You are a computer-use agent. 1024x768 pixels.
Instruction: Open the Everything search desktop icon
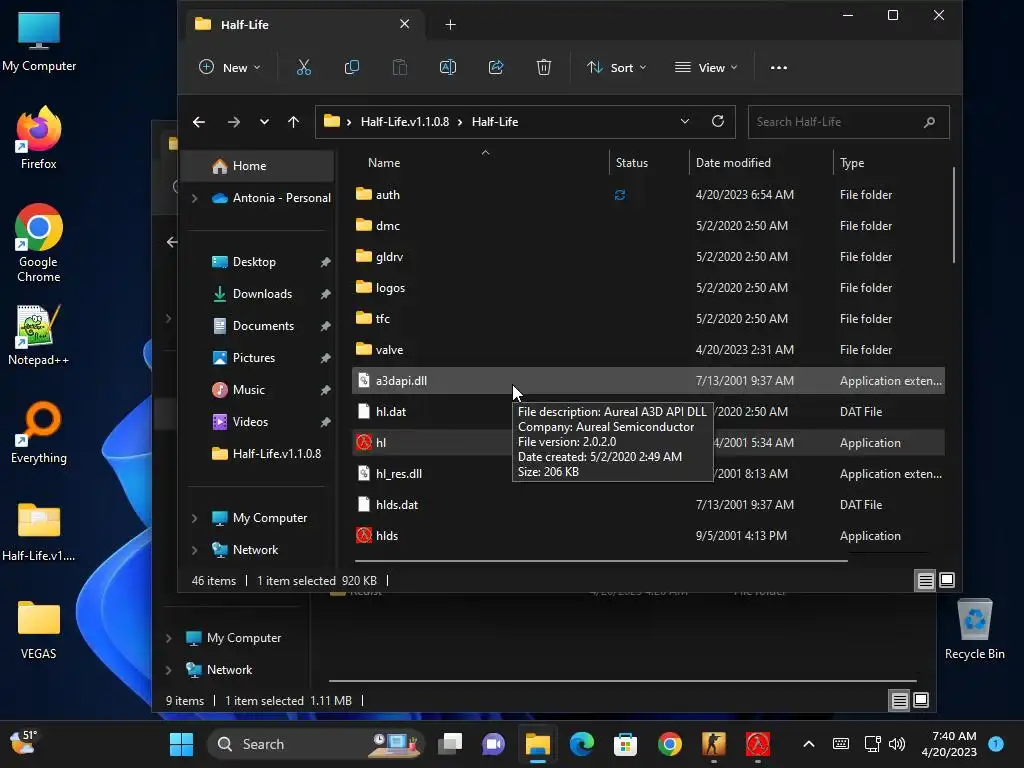click(x=39, y=432)
